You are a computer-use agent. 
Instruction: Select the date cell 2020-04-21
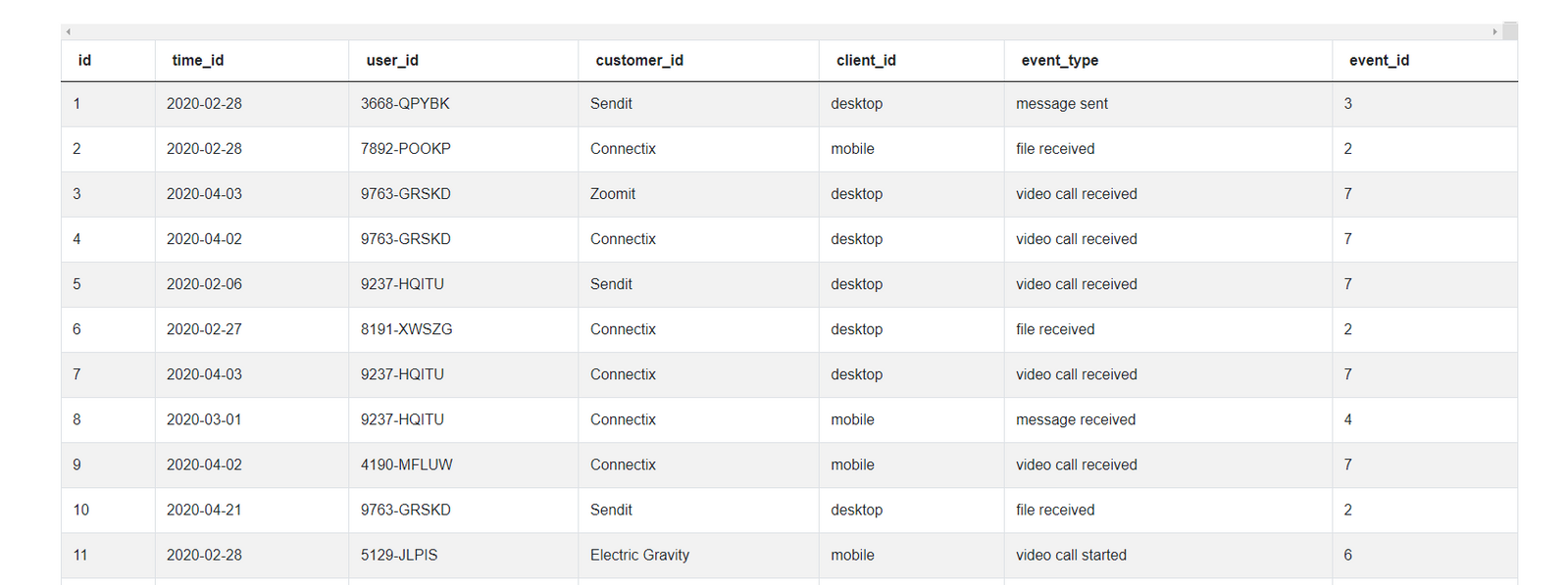coord(252,511)
